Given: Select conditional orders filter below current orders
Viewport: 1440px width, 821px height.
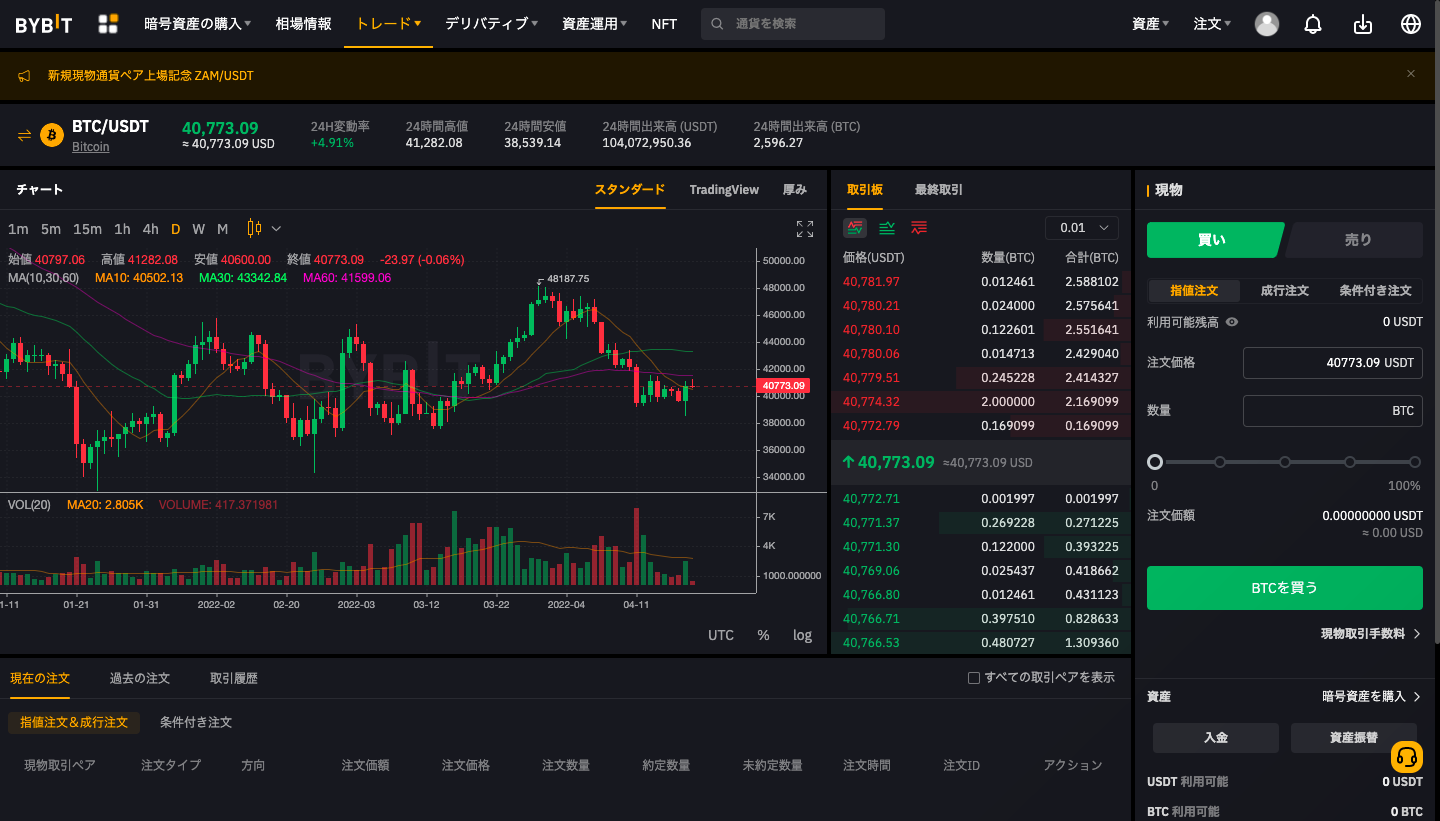Looking at the screenshot, I should 196,722.
